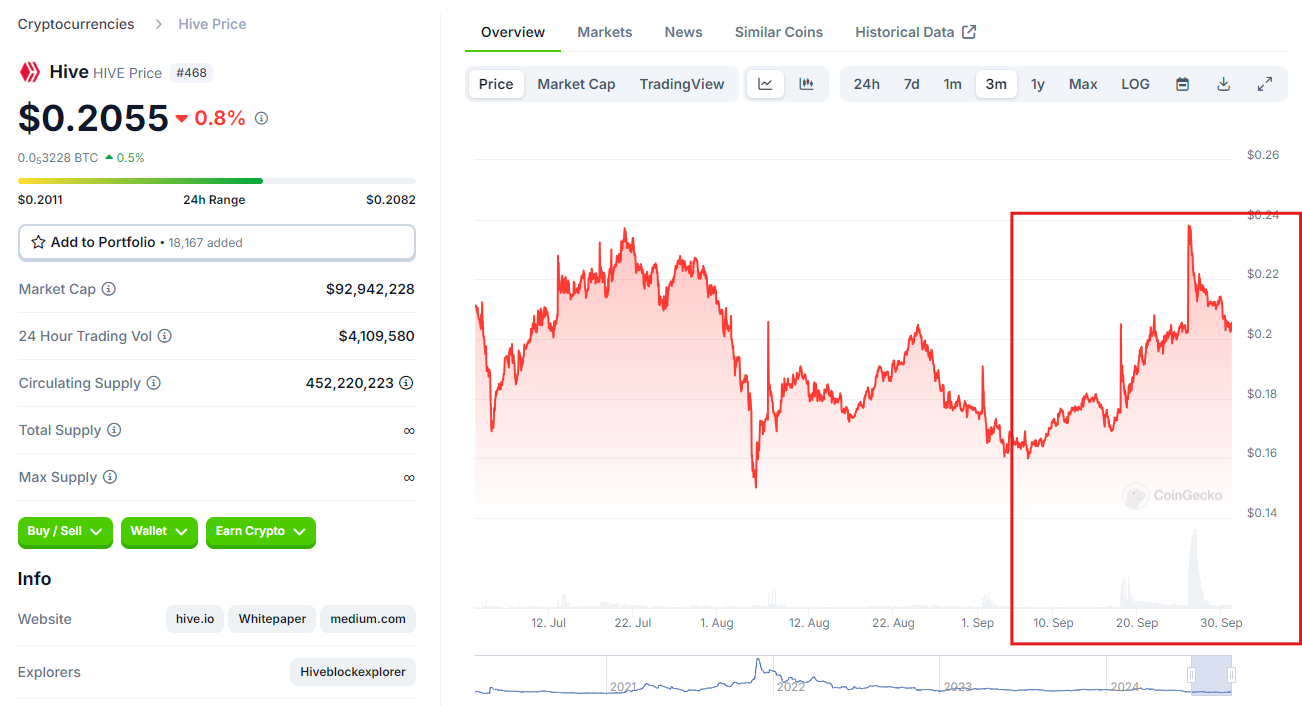1302x706 pixels.
Task: Click the right handle of the range navigator
Action: point(1232,675)
